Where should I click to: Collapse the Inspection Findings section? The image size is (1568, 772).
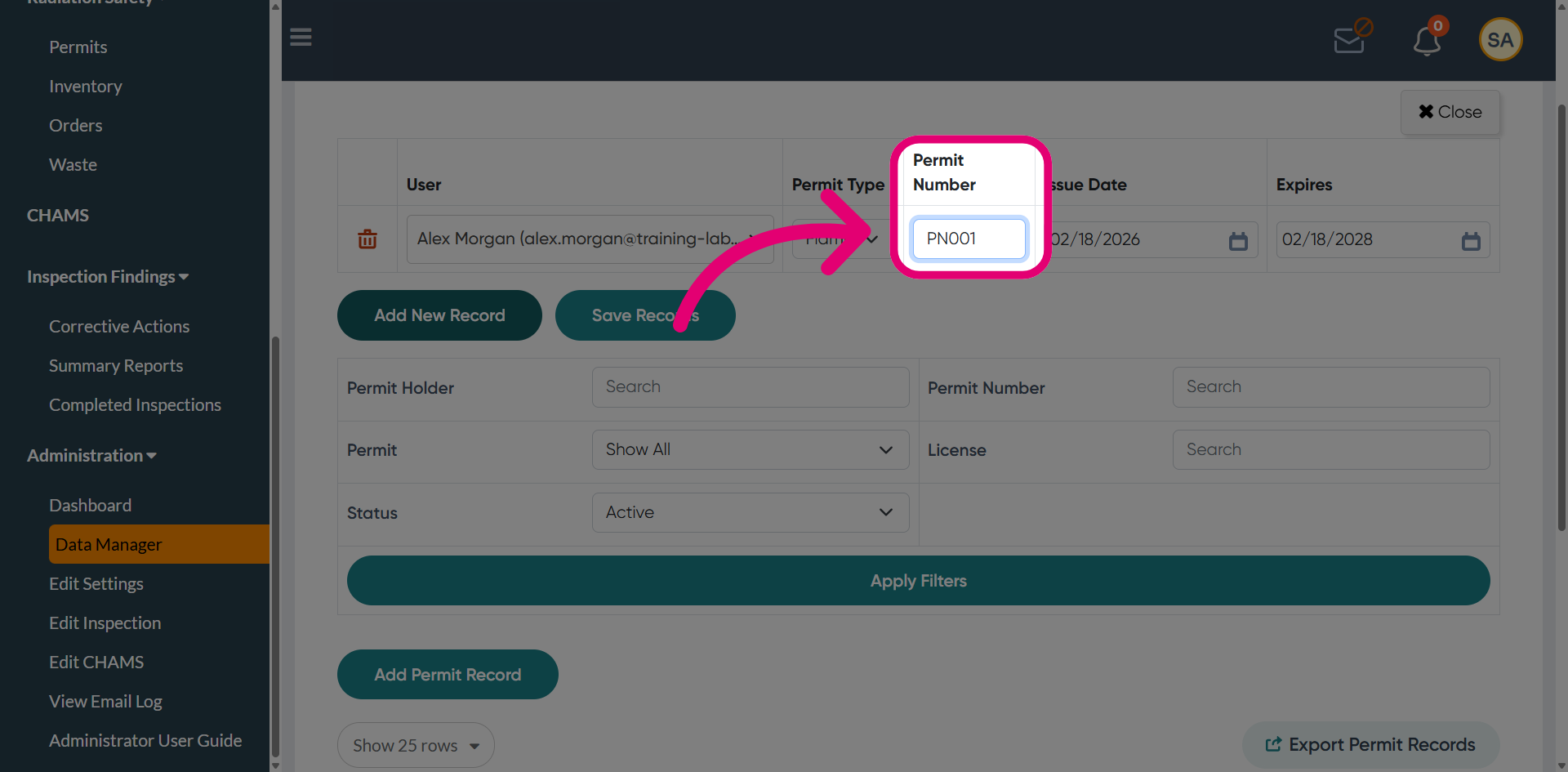coord(108,277)
